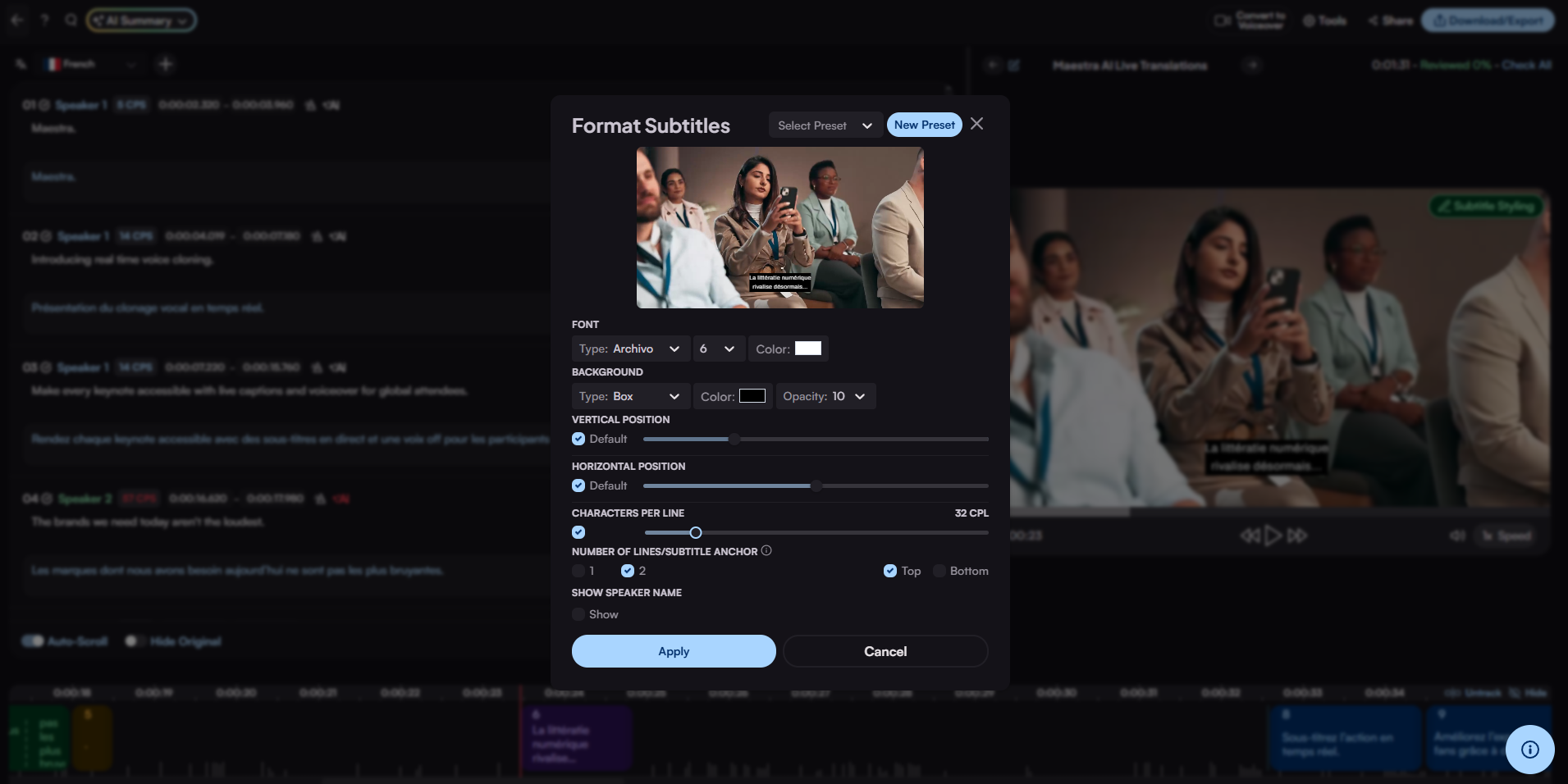Select the Bottom subtitle anchor option
This screenshot has width=1568, height=784.
939,571
